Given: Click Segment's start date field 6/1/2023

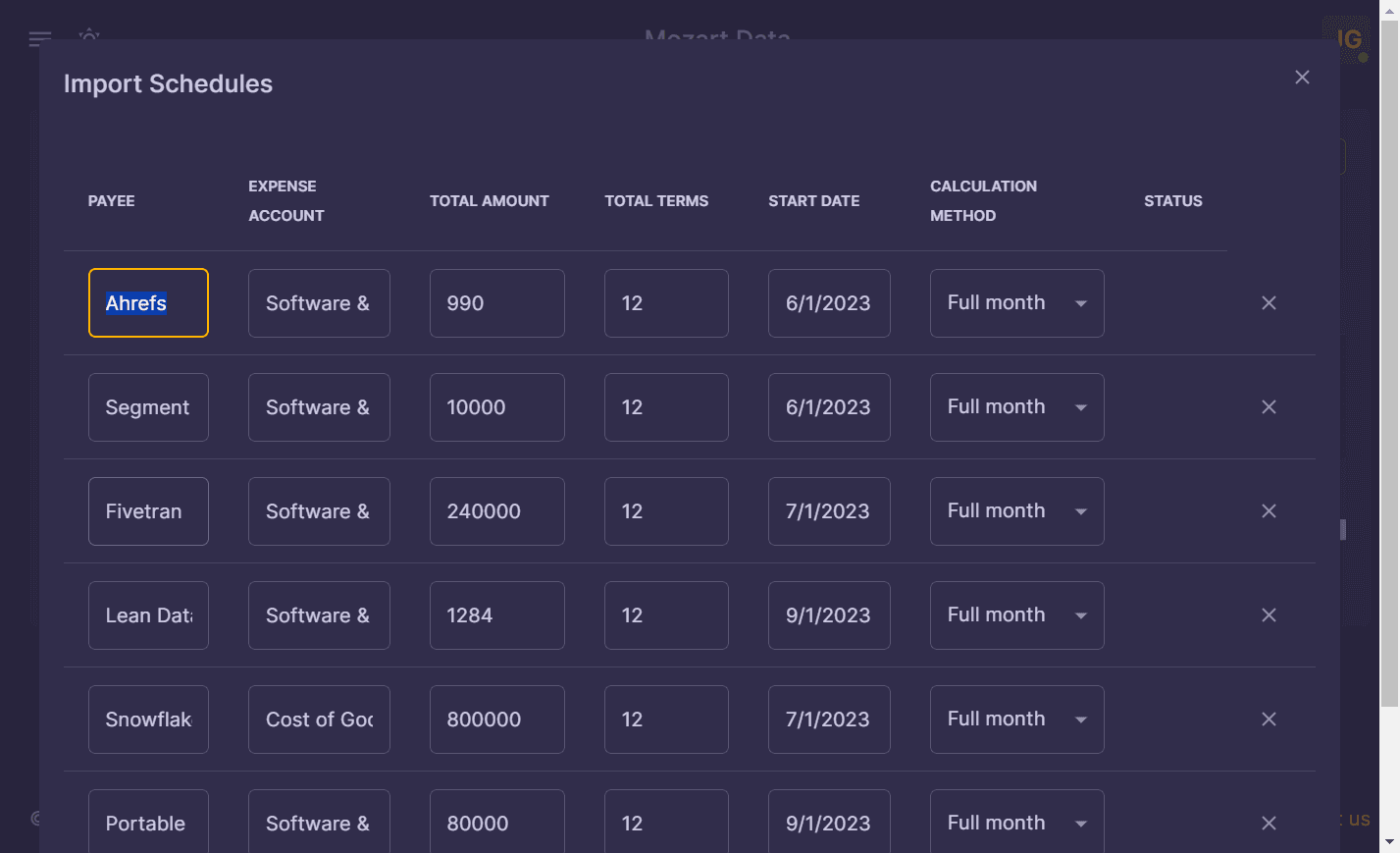Looking at the screenshot, I should tap(829, 407).
